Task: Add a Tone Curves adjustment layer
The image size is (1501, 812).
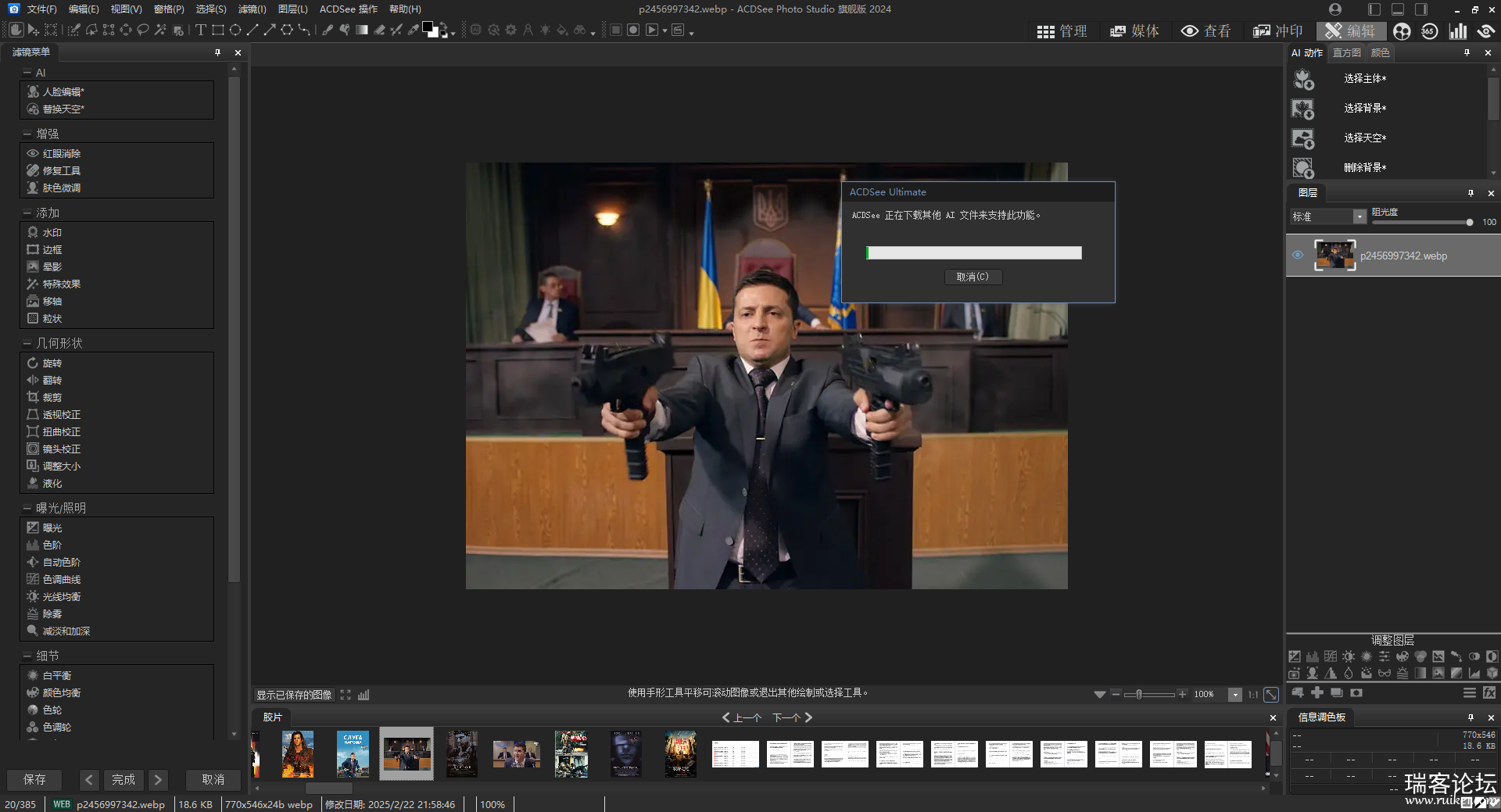Action: 1331,656
